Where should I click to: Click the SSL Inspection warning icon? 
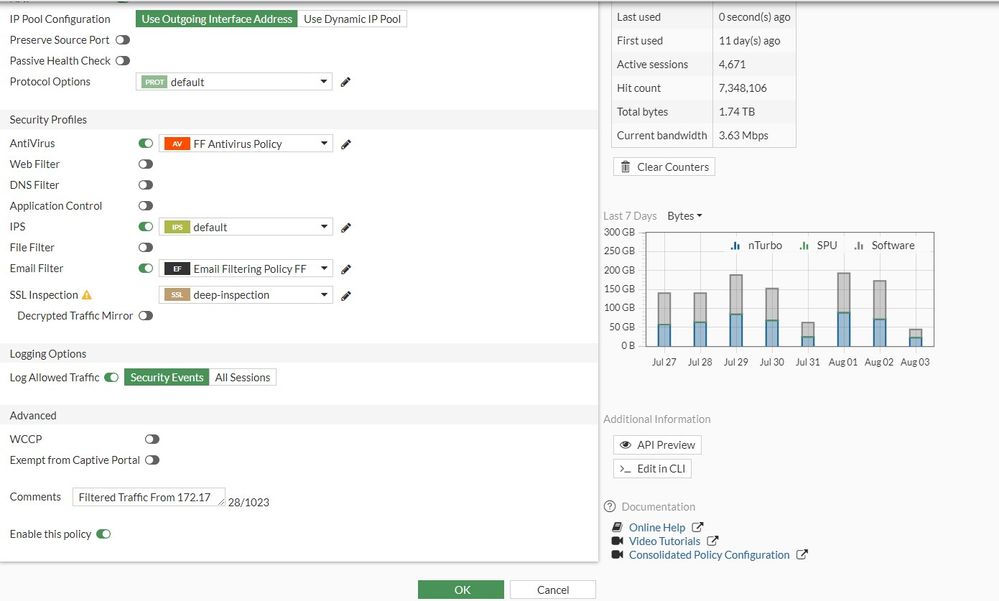[87, 296]
